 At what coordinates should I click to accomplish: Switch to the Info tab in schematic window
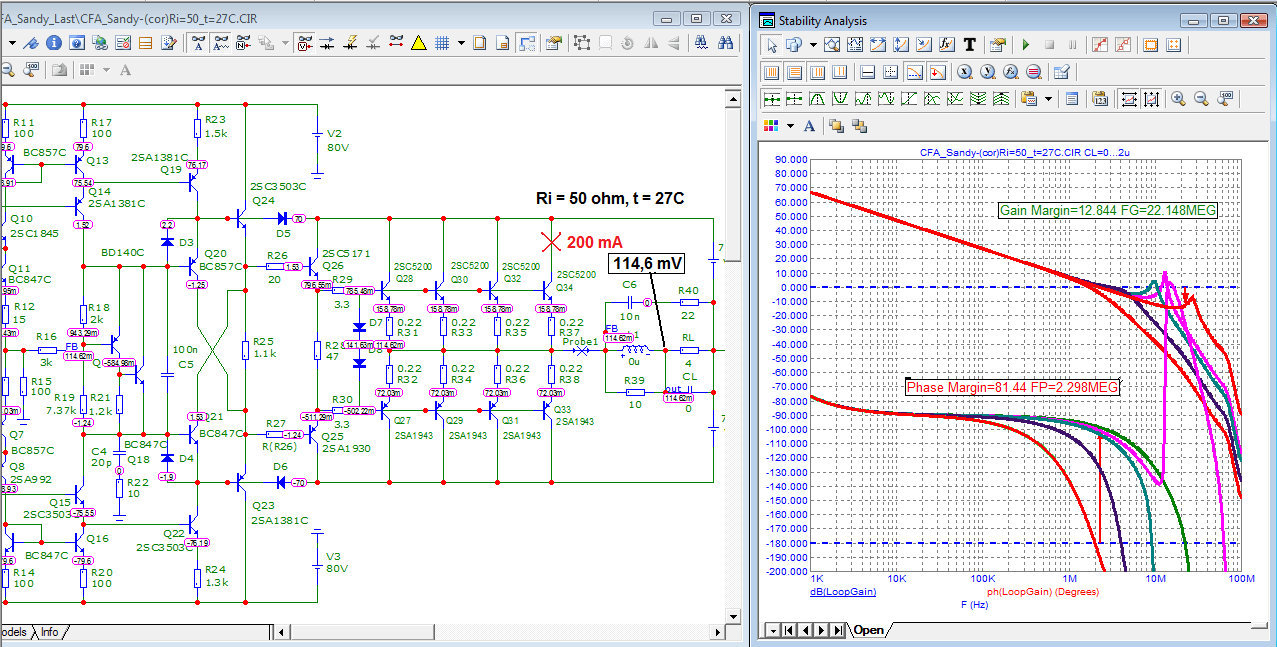click(x=49, y=632)
